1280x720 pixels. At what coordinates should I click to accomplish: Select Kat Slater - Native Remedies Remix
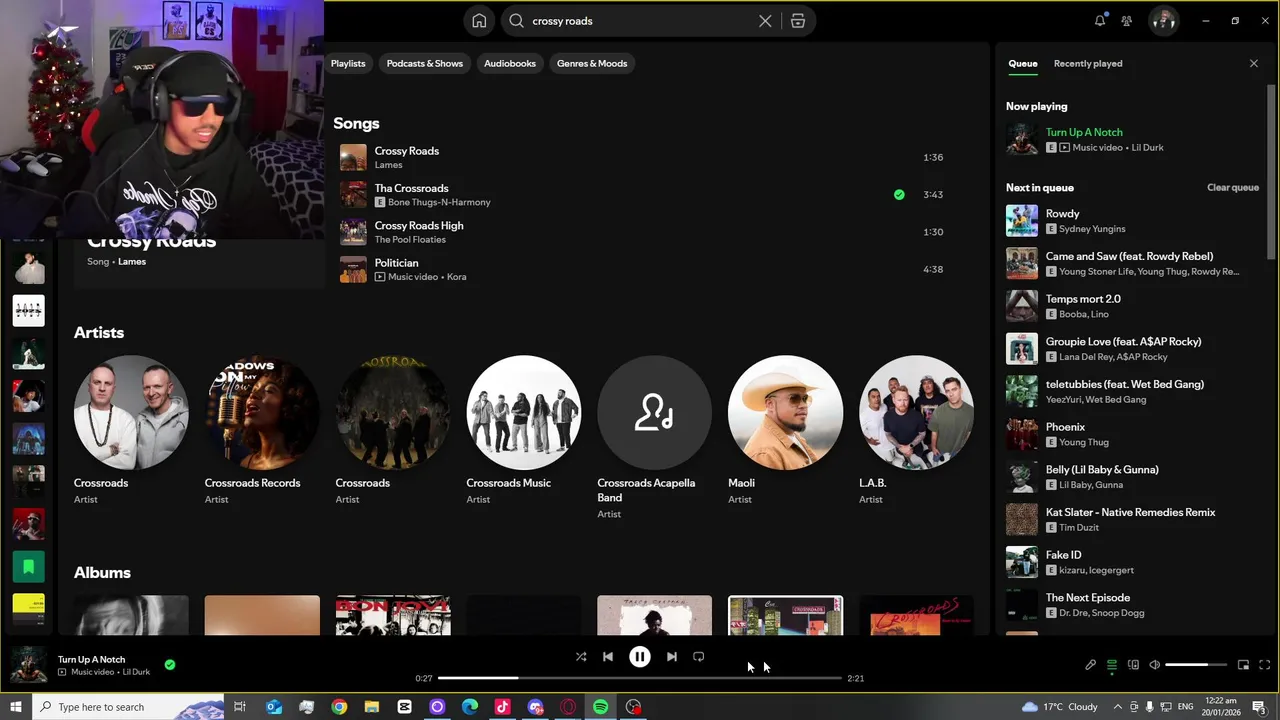pyautogui.click(x=1134, y=519)
